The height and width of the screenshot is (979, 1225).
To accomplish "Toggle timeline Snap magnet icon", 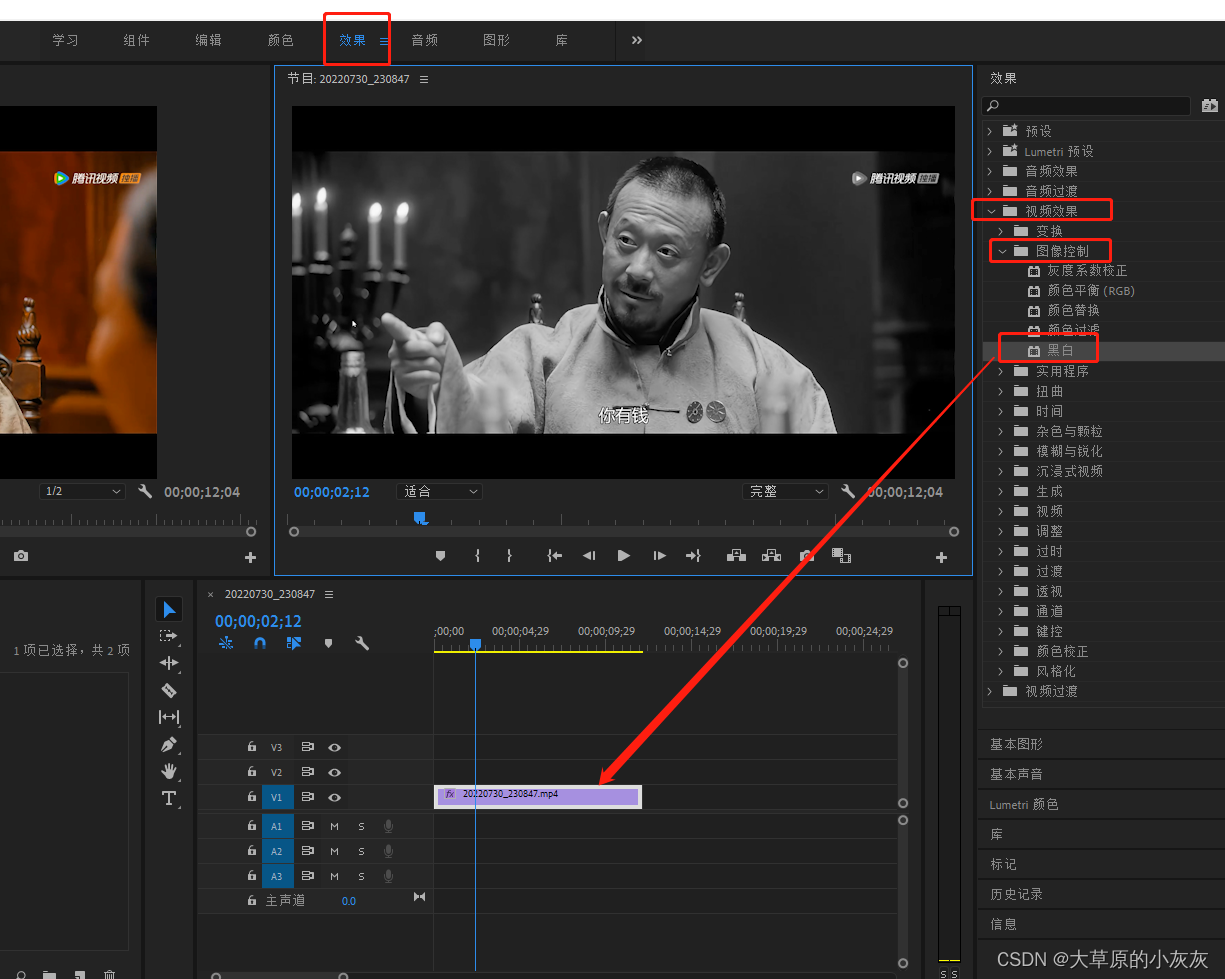I will pos(260,644).
